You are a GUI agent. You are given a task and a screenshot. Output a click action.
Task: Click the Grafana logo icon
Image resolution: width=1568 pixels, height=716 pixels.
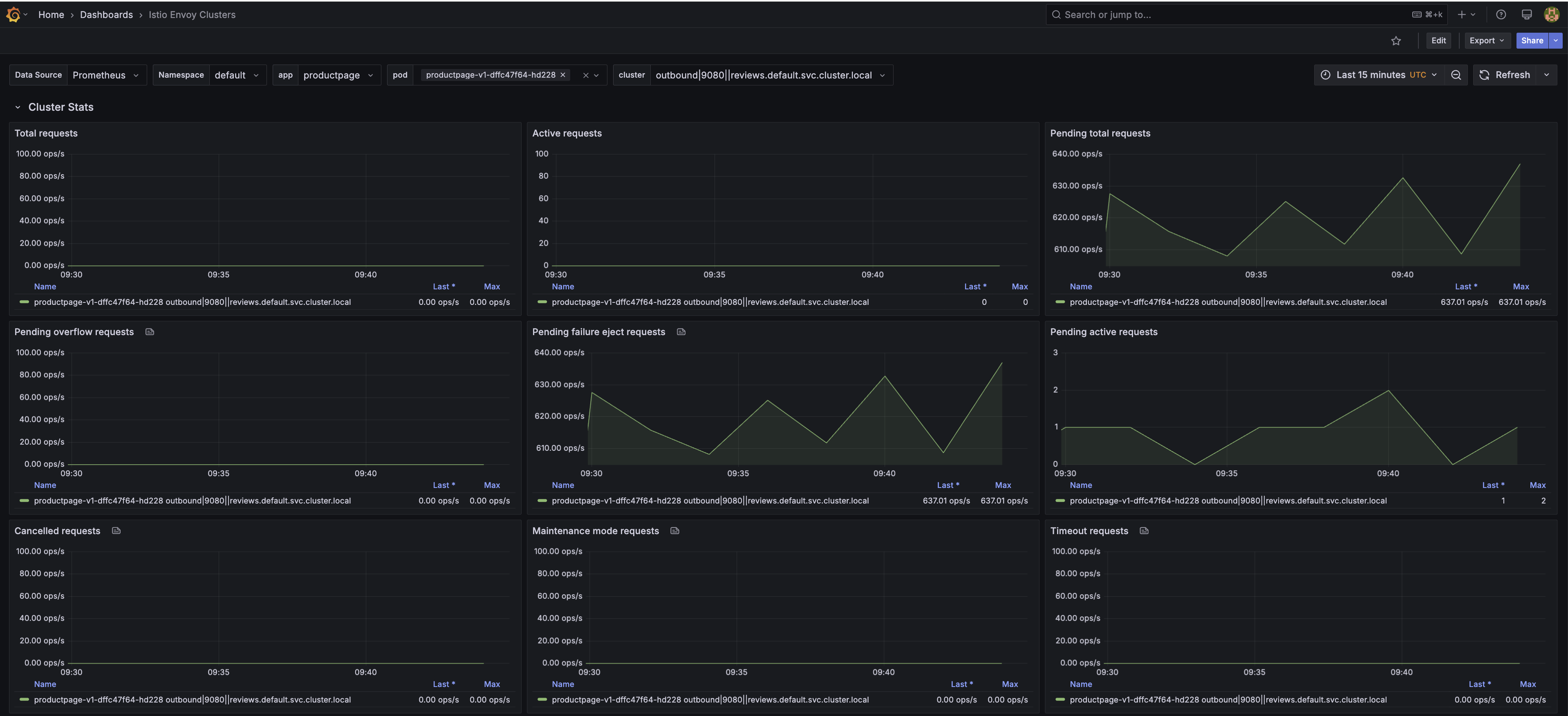click(x=13, y=15)
